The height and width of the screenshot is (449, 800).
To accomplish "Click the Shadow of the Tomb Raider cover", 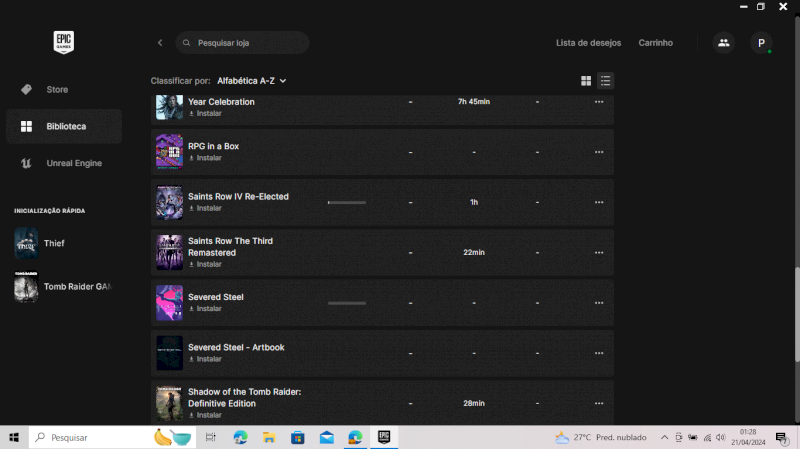I will pyautogui.click(x=169, y=403).
